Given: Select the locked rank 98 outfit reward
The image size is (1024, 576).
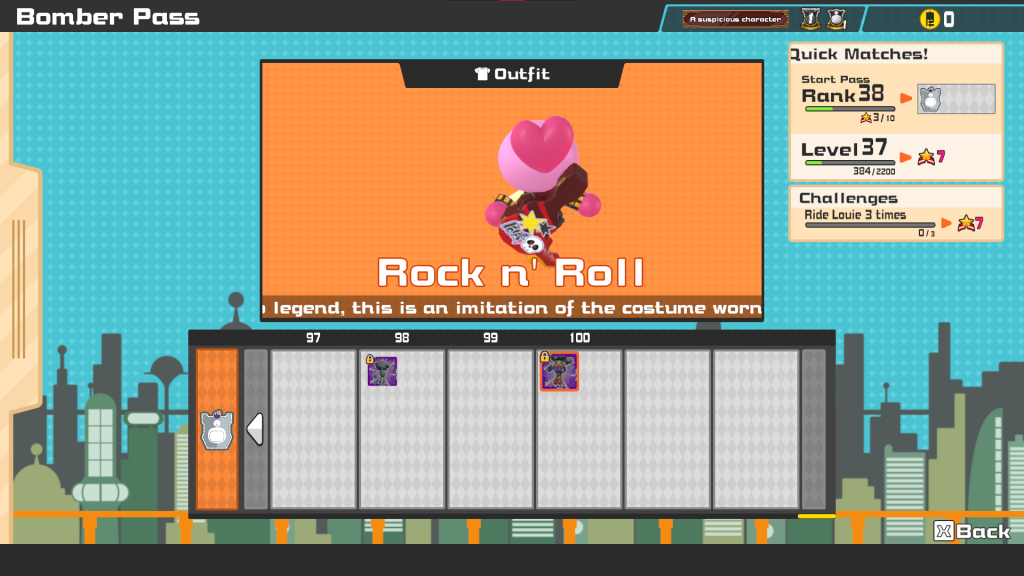Looking at the screenshot, I should (382, 371).
